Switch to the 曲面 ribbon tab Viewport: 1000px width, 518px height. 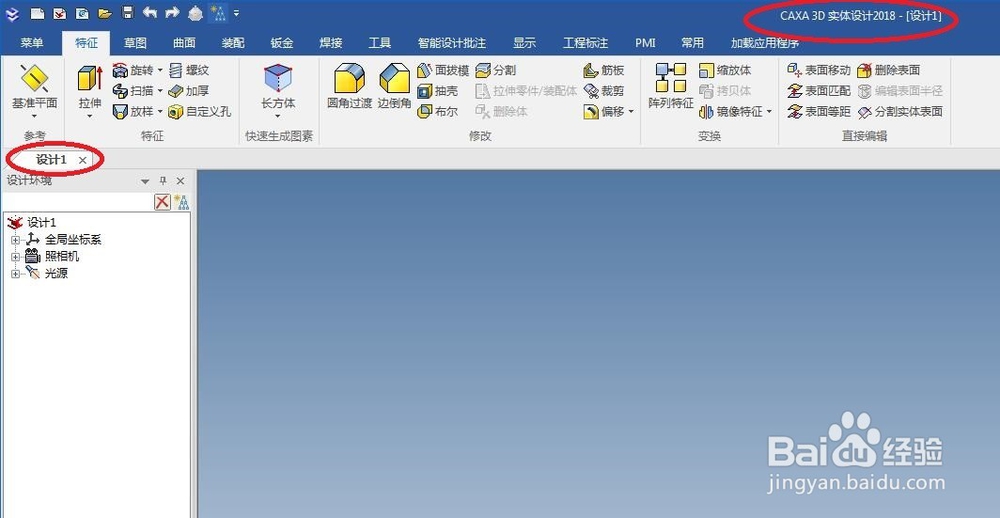pos(184,43)
